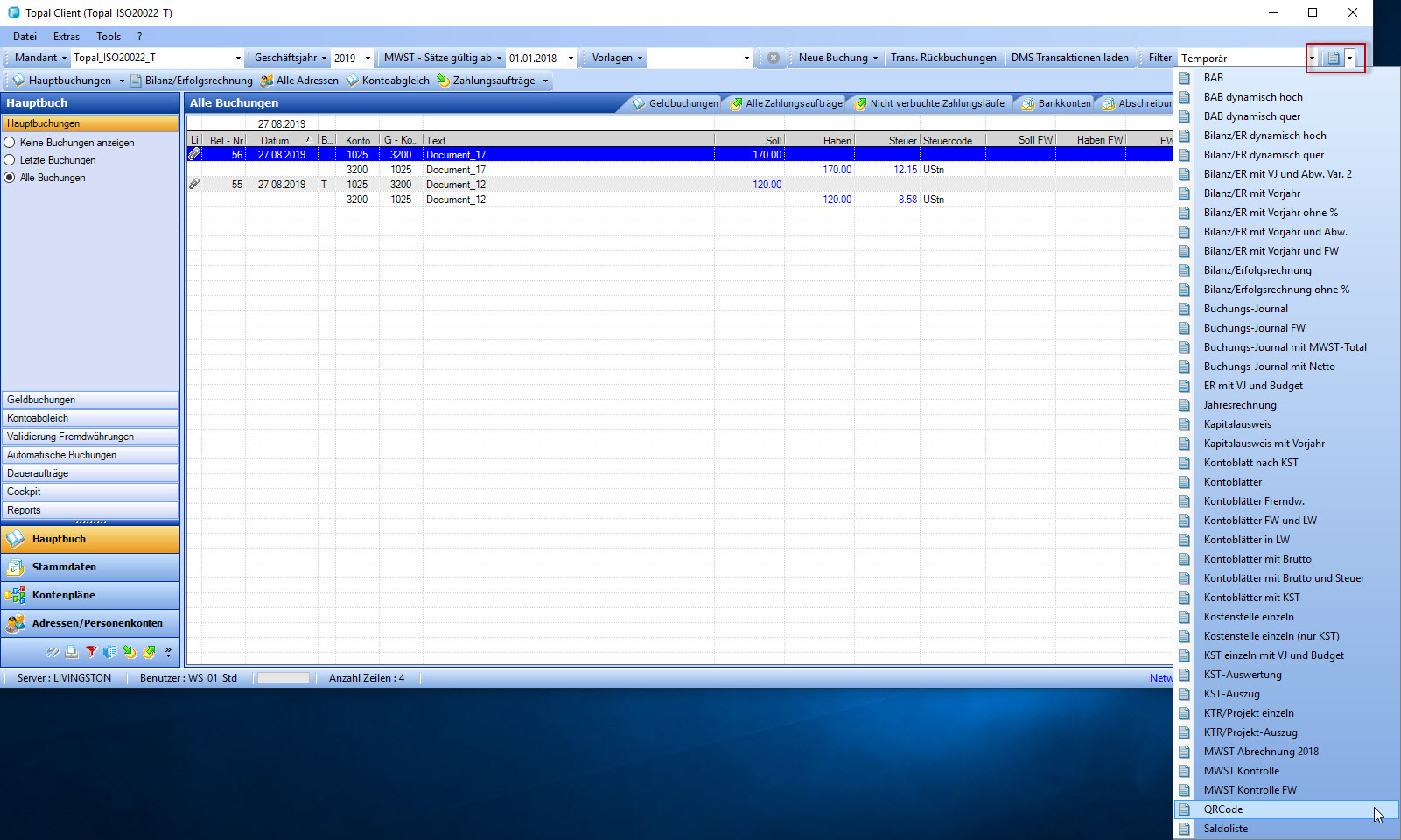
Task: Open the Stammdaten module via its icon
Action: [15, 567]
